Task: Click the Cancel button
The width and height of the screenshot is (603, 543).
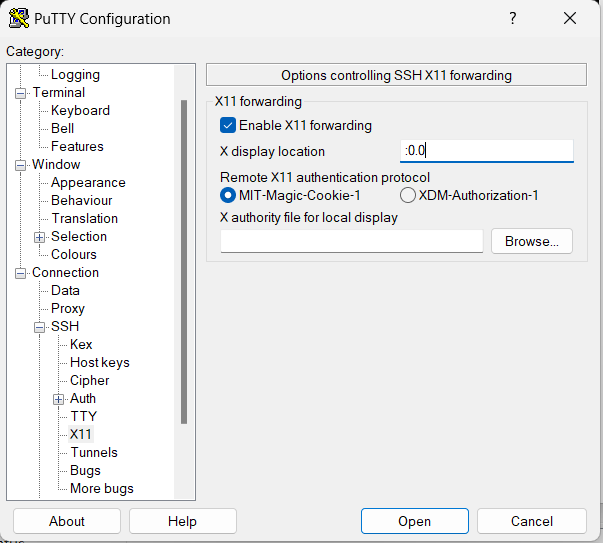Action: tap(531, 521)
